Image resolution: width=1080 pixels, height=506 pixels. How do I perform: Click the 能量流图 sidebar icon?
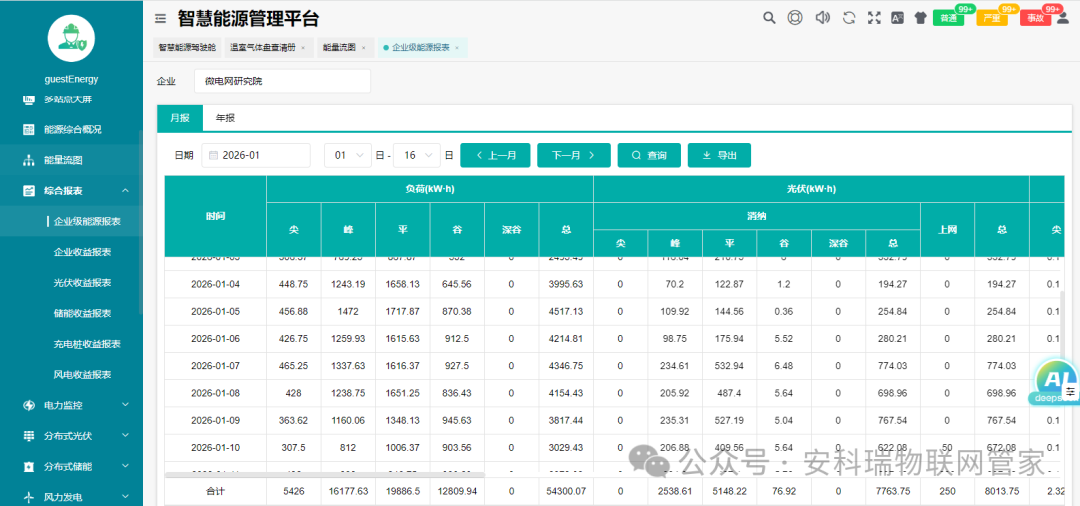(28, 160)
